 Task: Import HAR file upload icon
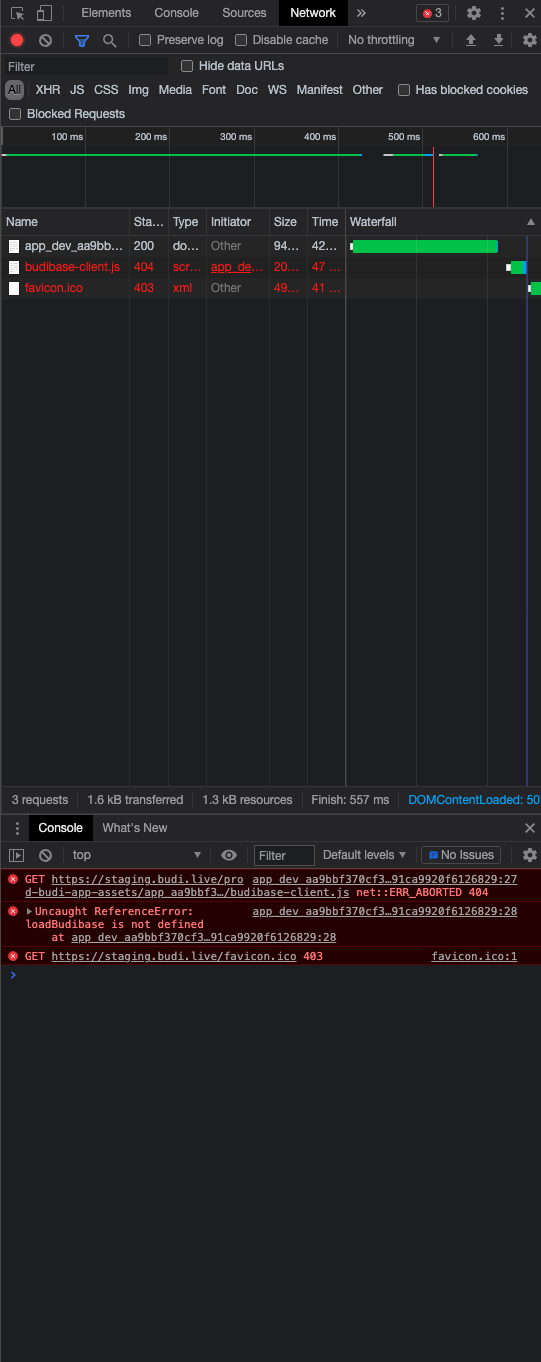(x=471, y=40)
